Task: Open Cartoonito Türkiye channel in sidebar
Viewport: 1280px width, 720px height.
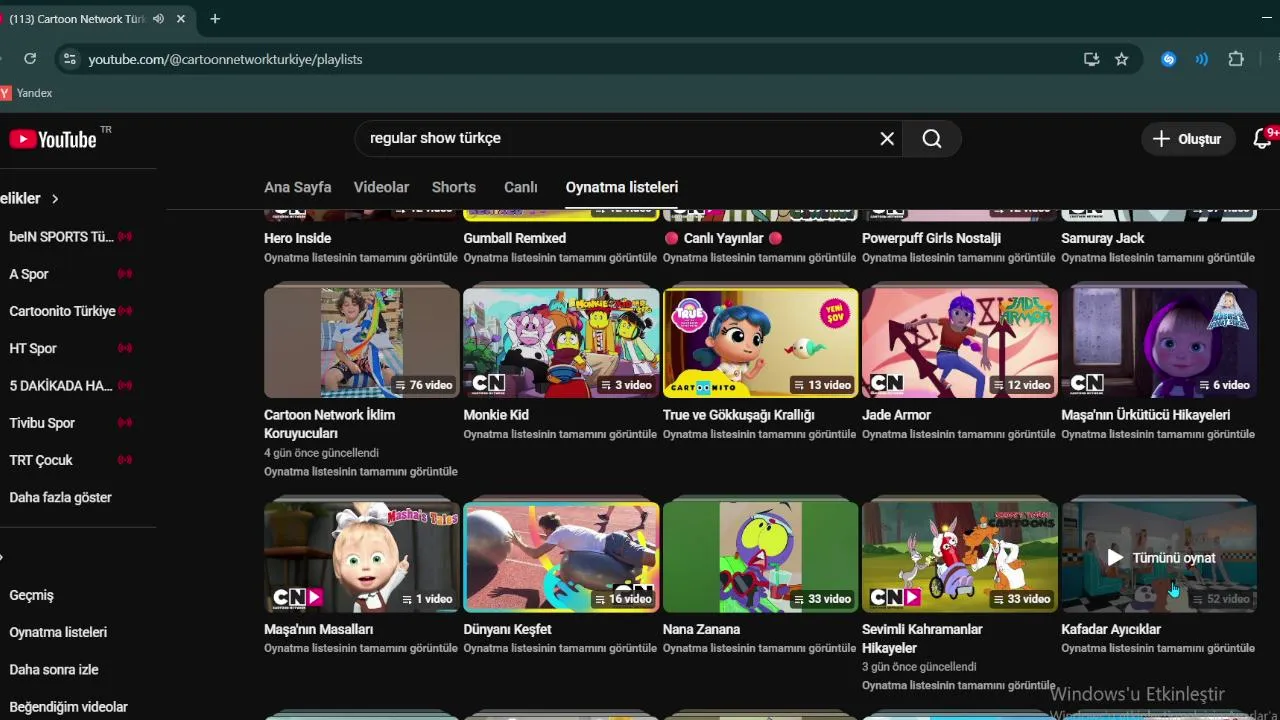Action: click(x=62, y=311)
